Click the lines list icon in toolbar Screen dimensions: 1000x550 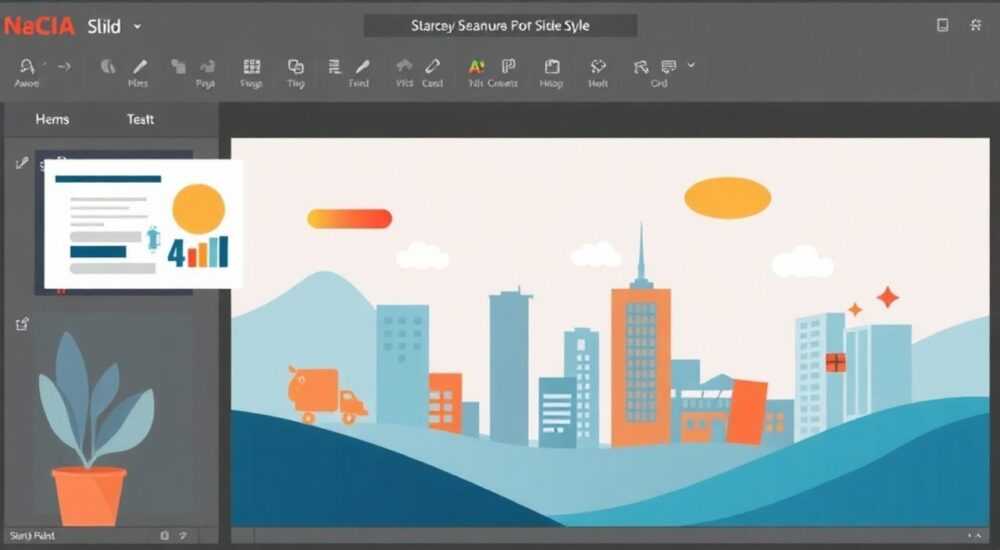(334, 66)
